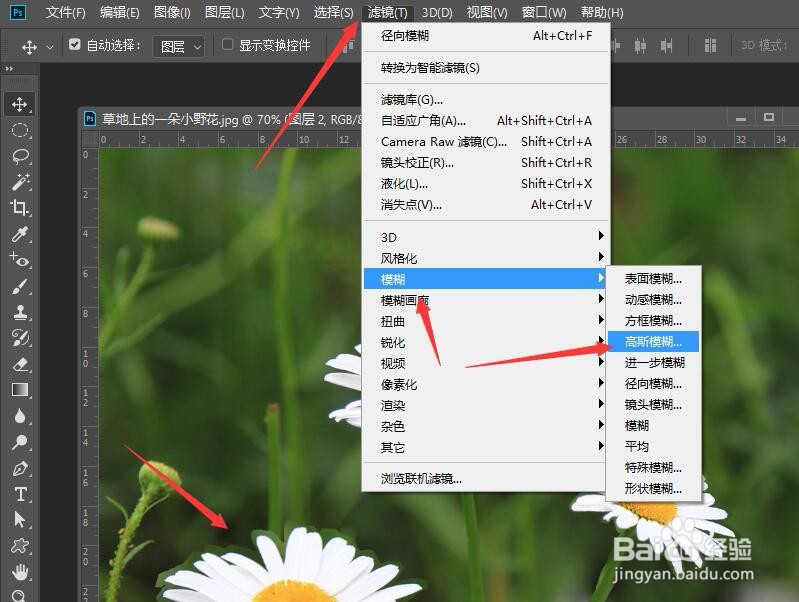
Task: Click the Move tool icon in options bar
Action: click(x=29, y=47)
